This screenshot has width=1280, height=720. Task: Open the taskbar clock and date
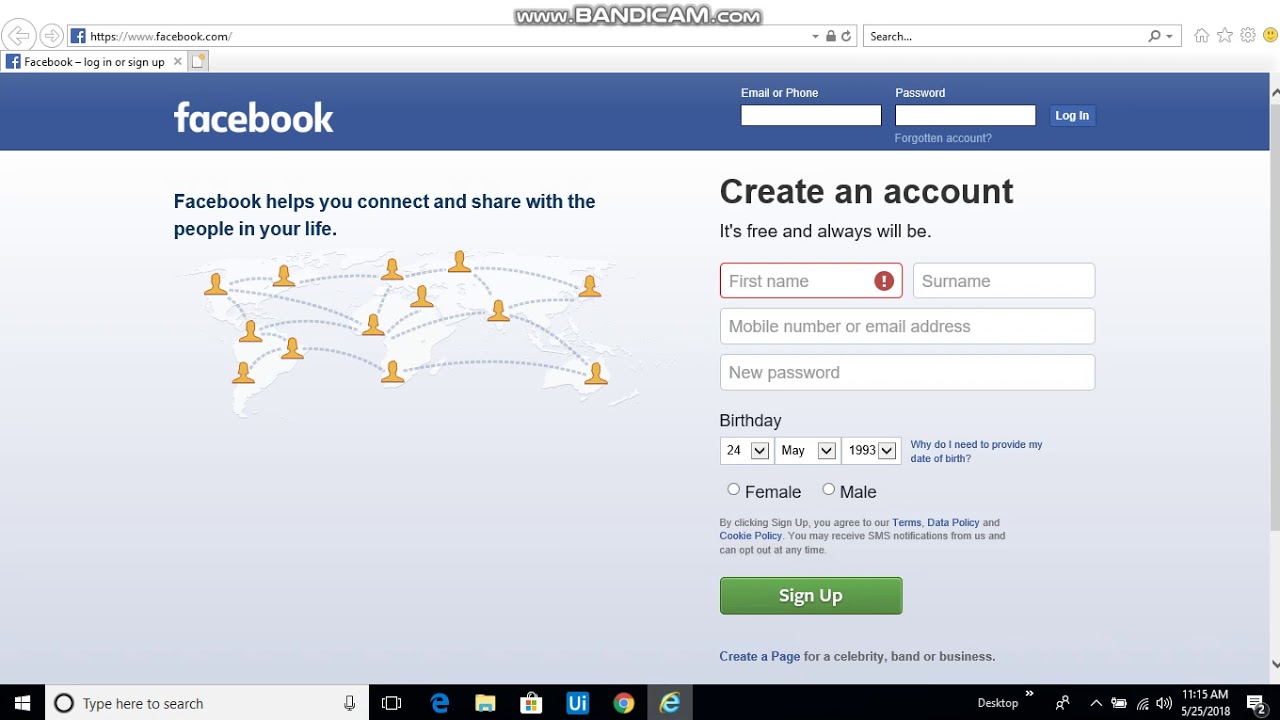coord(1205,703)
